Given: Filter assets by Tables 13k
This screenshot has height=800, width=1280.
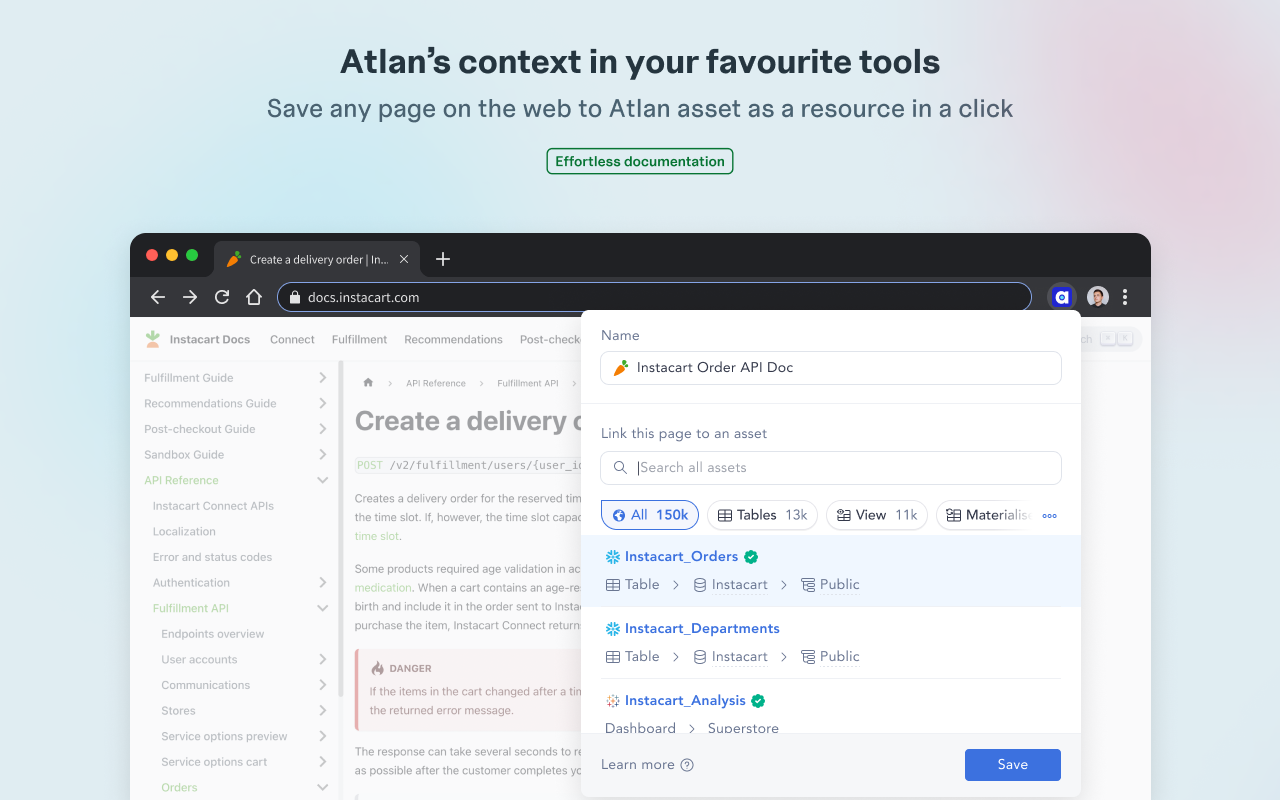Looking at the screenshot, I should click(x=762, y=515).
